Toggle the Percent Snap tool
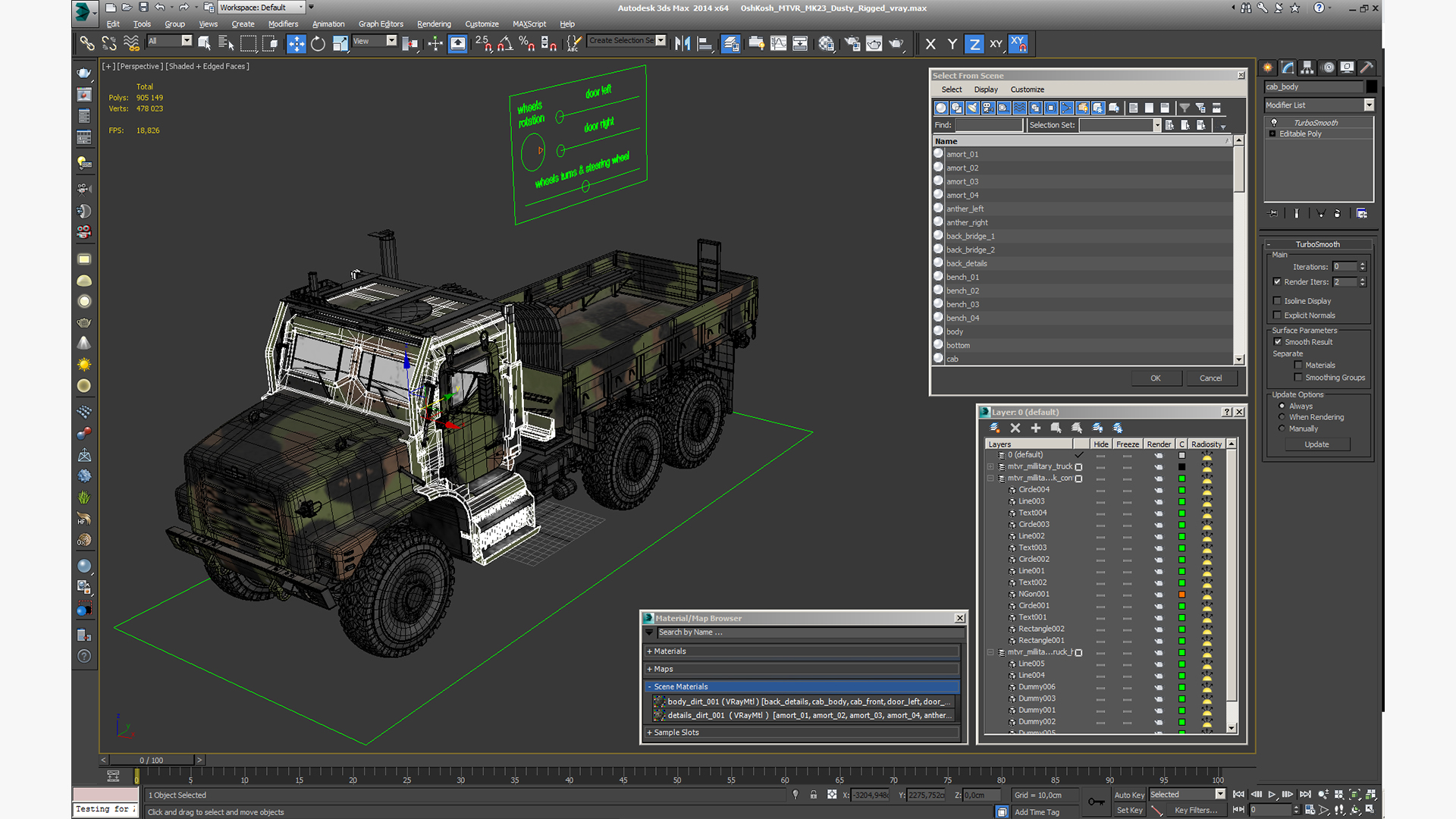 coord(527,44)
